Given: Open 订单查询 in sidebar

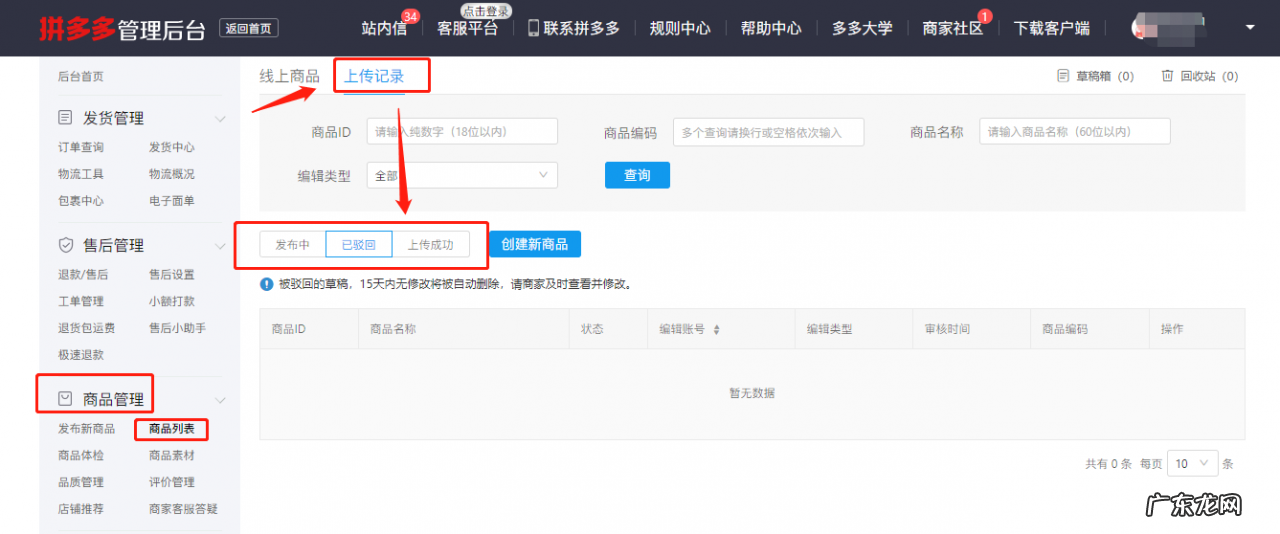Looking at the screenshot, I should tap(81, 147).
